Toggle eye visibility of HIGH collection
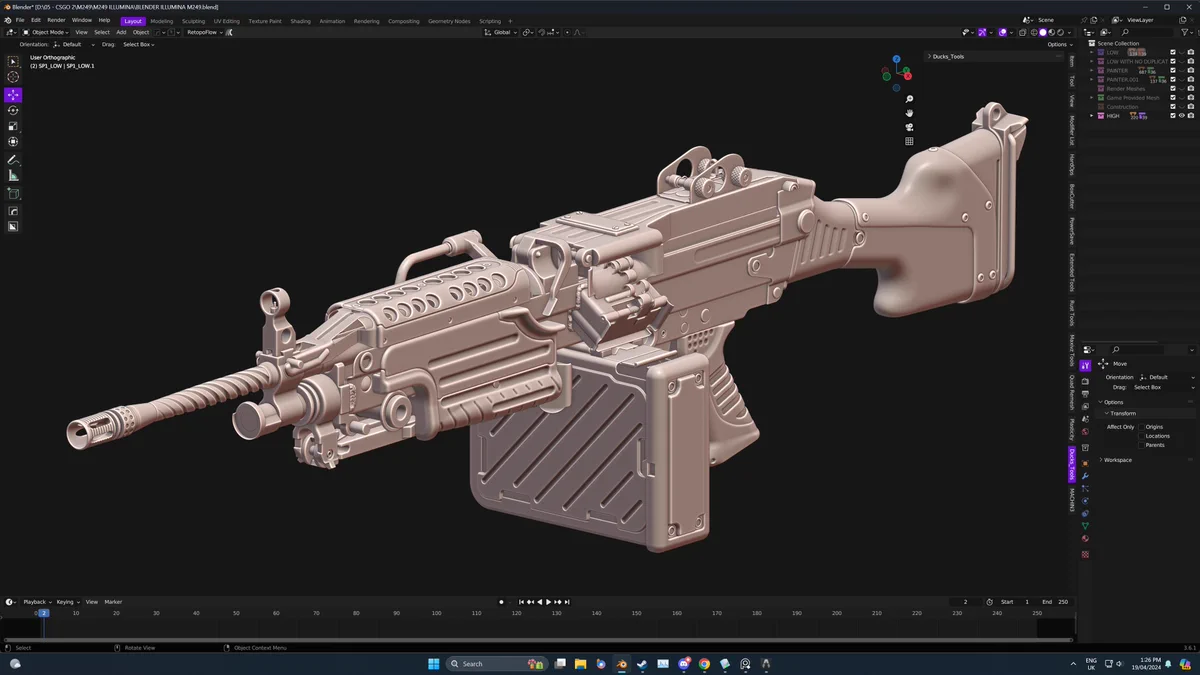This screenshot has height=675, width=1200. click(1182, 116)
